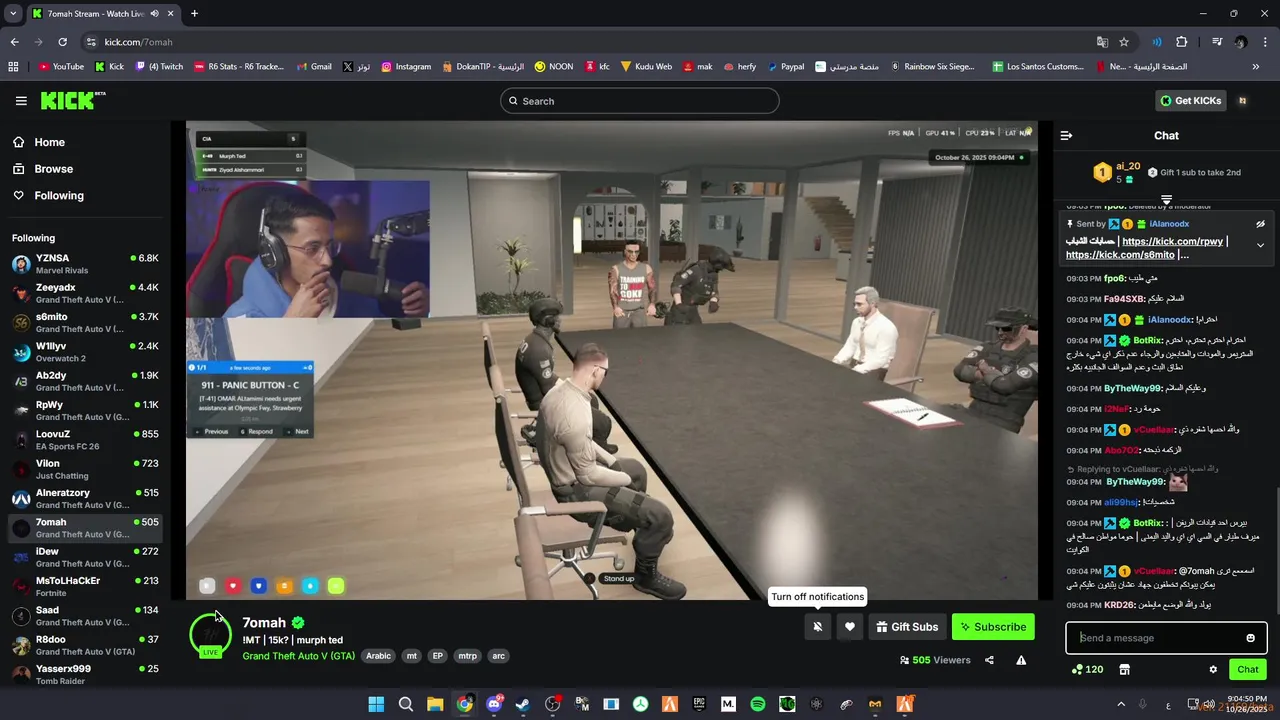The width and height of the screenshot is (1280, 720).
Task: Open YouTube bookmark
Action: 61,67
